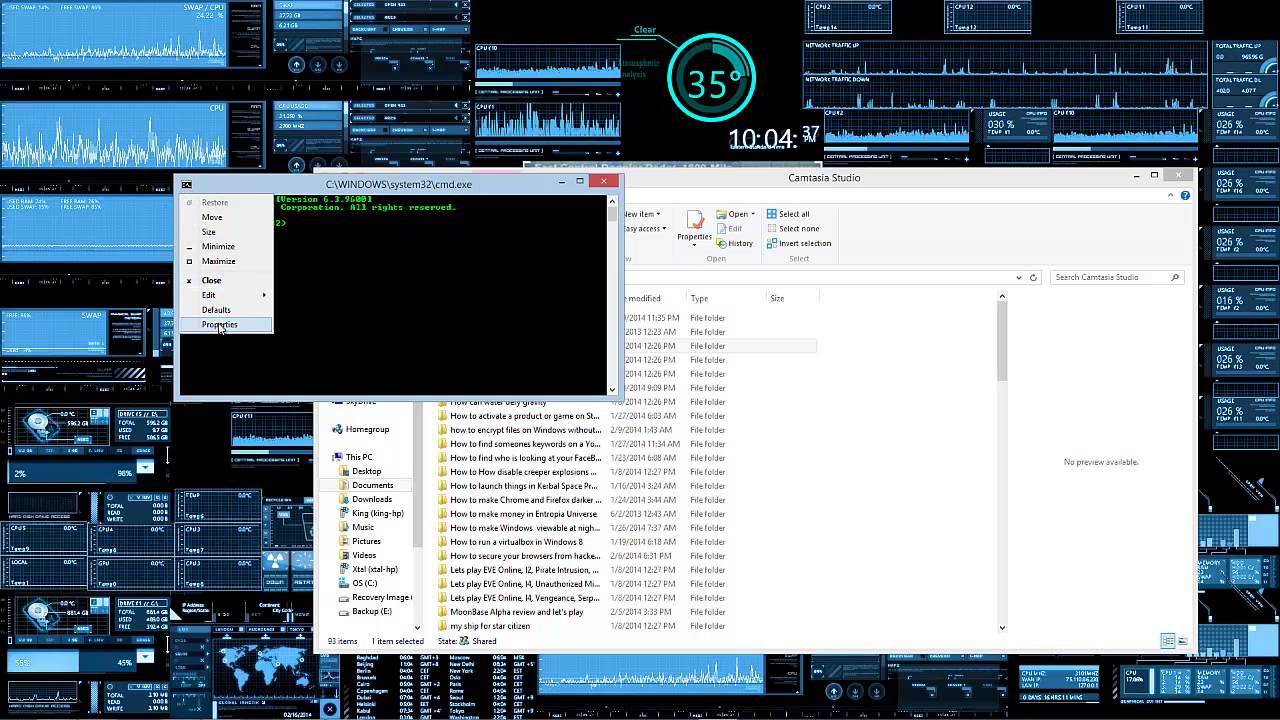This screenshot has width=1280, height=720.
Task: Click the down arrow on the file list scrollbar
Action: pos(1001,628)
